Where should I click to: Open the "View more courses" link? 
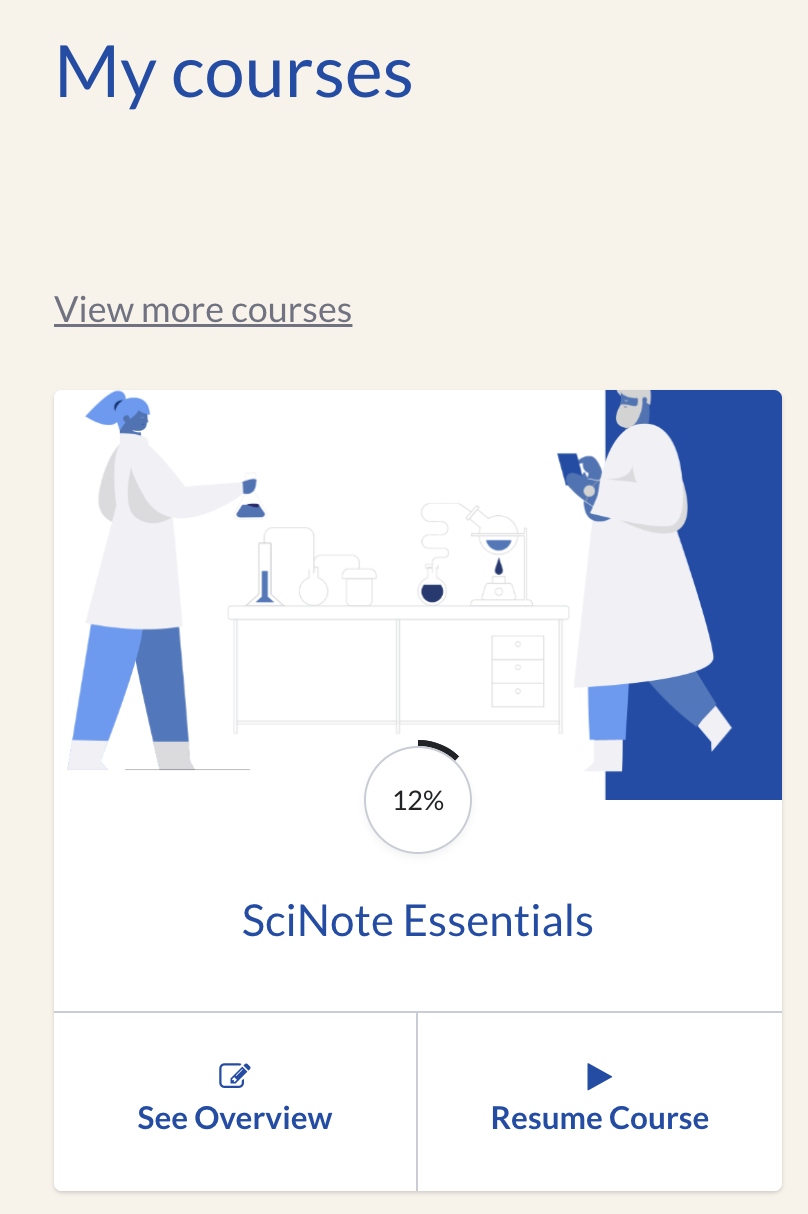tap(203, 310)
